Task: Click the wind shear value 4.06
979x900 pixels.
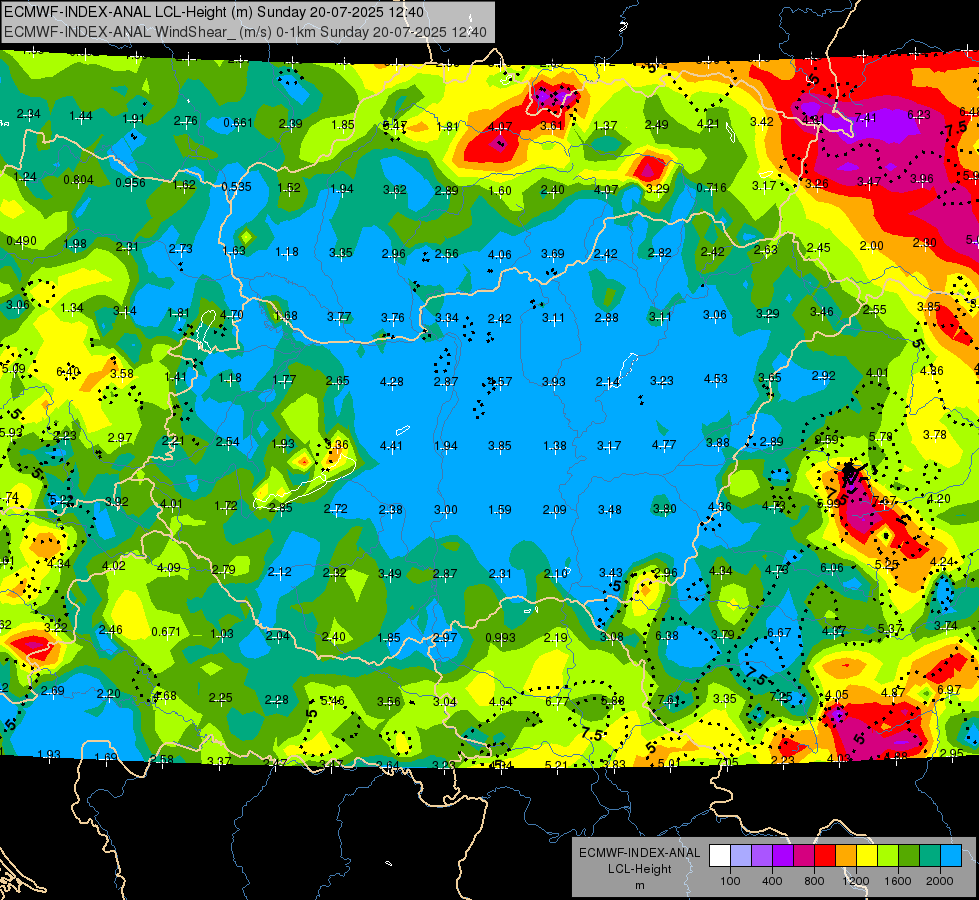Action: 499,254
